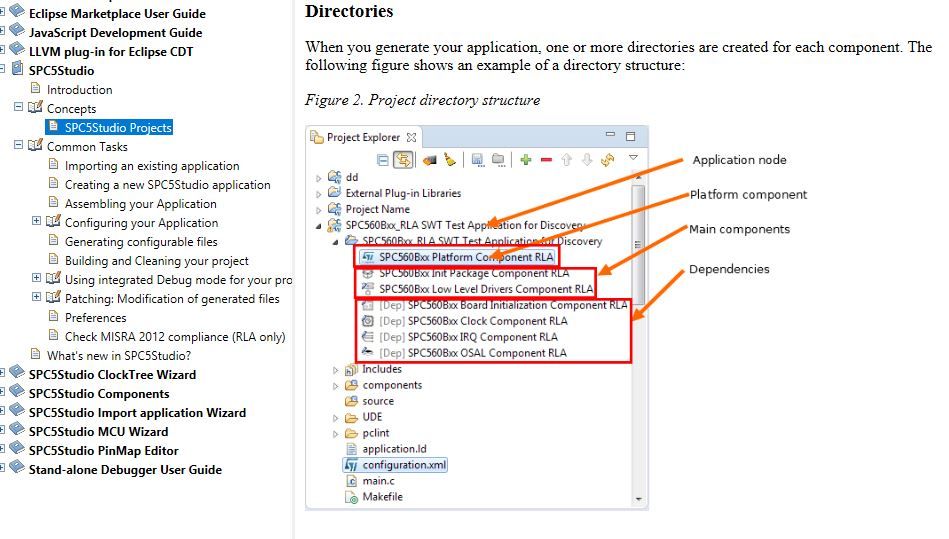This screenshot has width=949, height=539.
Task: Open LLVM plug-in for Eclipse CDT book
Action: tap(111, 51)
